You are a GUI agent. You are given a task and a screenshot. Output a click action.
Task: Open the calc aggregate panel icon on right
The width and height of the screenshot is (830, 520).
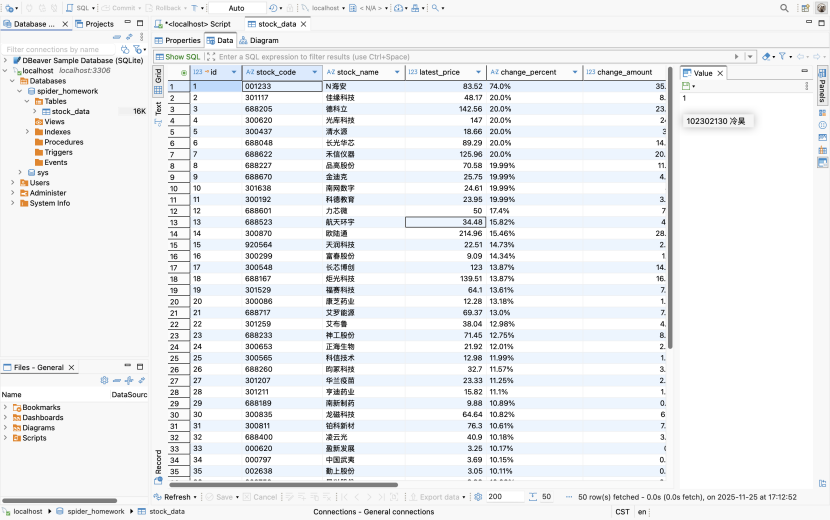point(822,138)
